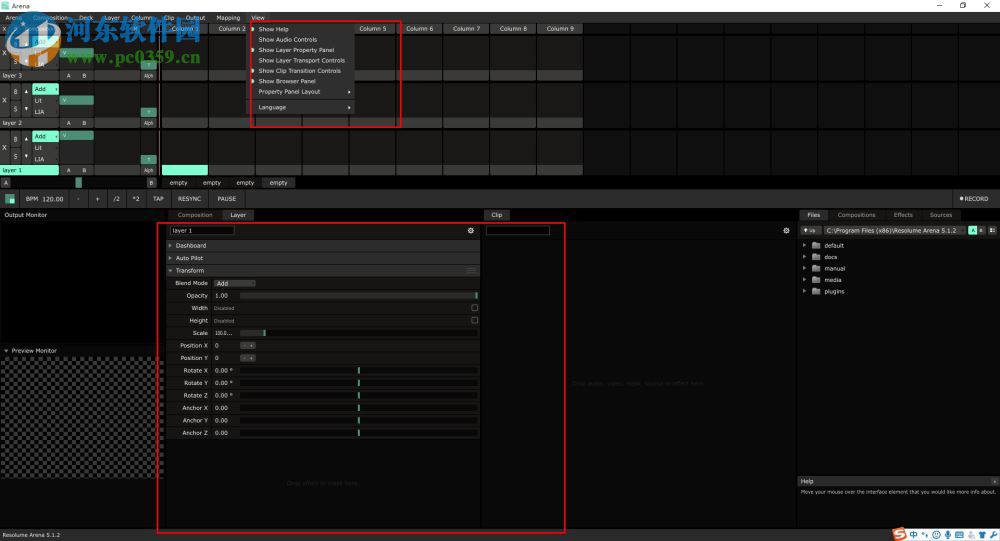Assign layer 2 to crossfader B
1000x541 pixels.
click(x=84, y=122)
